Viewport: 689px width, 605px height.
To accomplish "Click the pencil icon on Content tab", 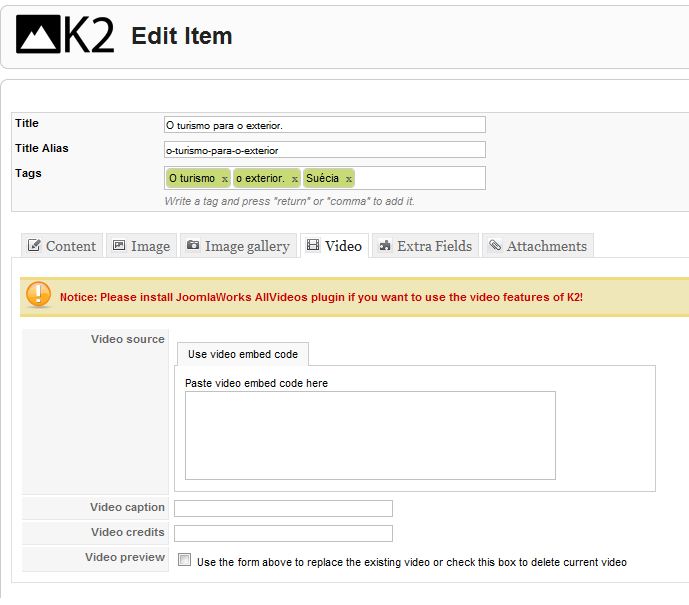I will point(34,245).
